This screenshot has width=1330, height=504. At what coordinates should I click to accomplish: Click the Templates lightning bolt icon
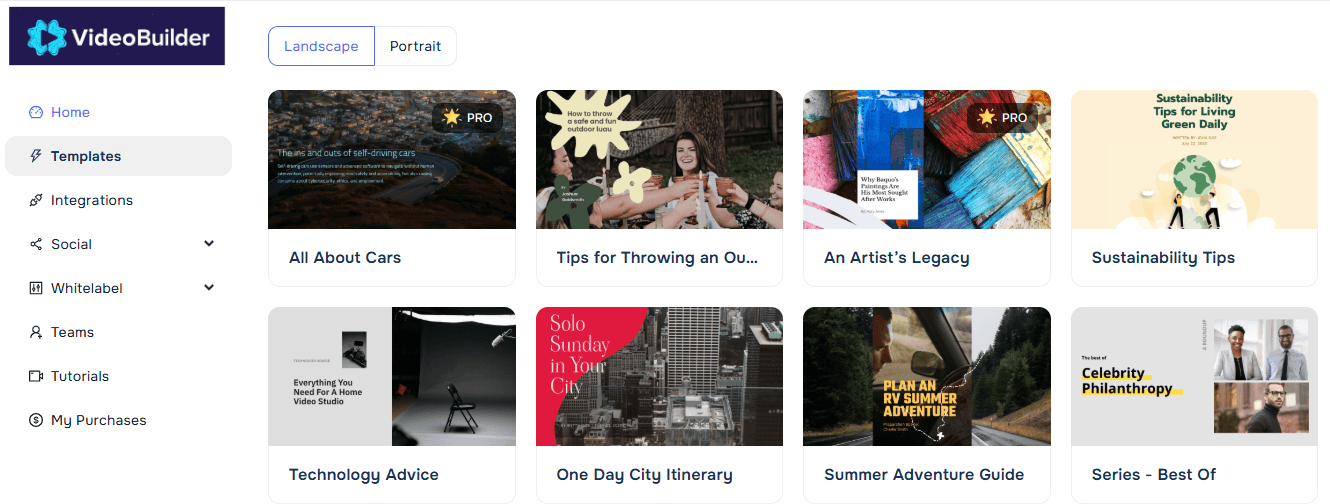[36, 156]
